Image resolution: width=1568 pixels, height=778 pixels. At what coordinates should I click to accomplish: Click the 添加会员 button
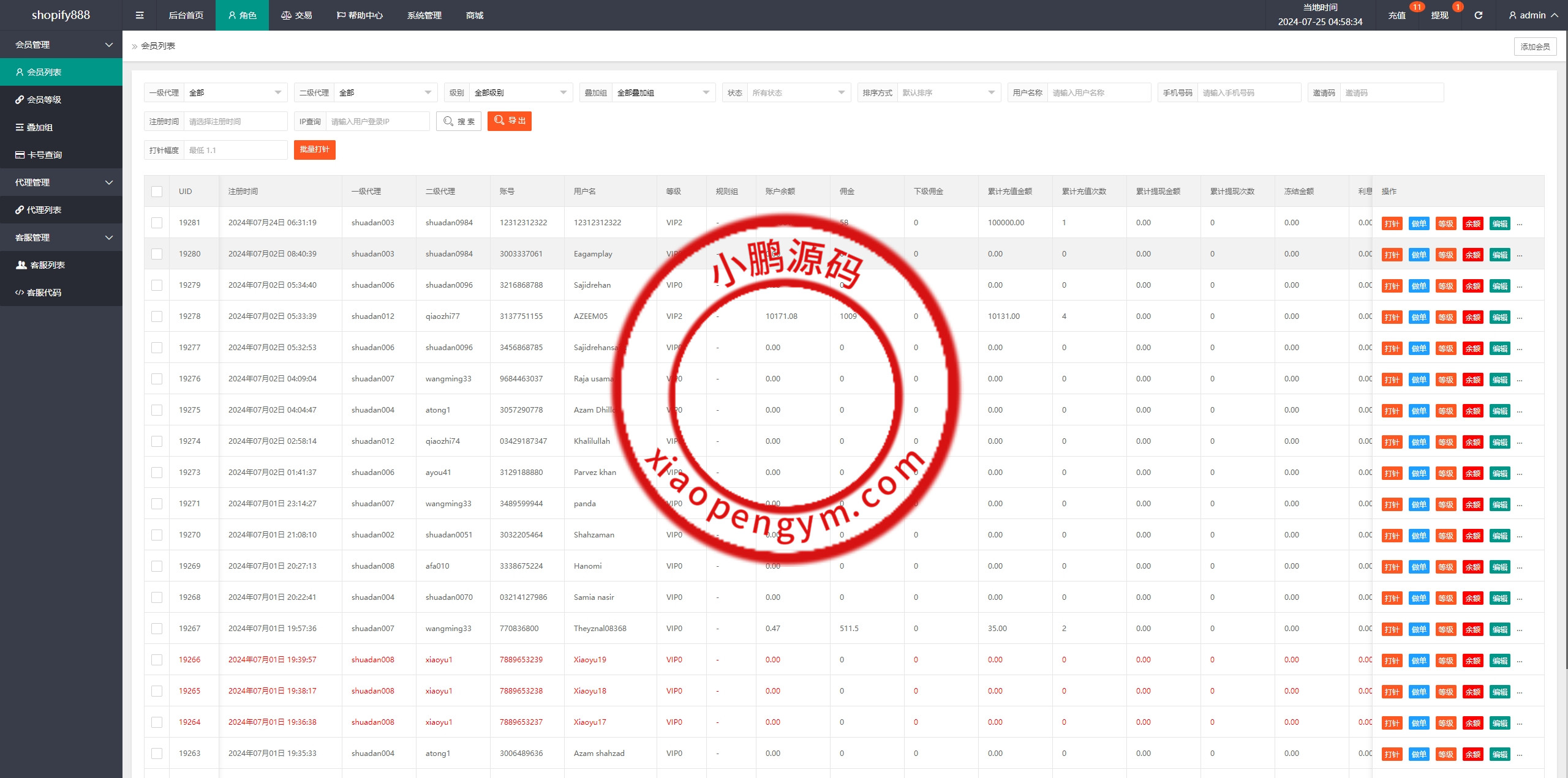tap(1534, 47)
